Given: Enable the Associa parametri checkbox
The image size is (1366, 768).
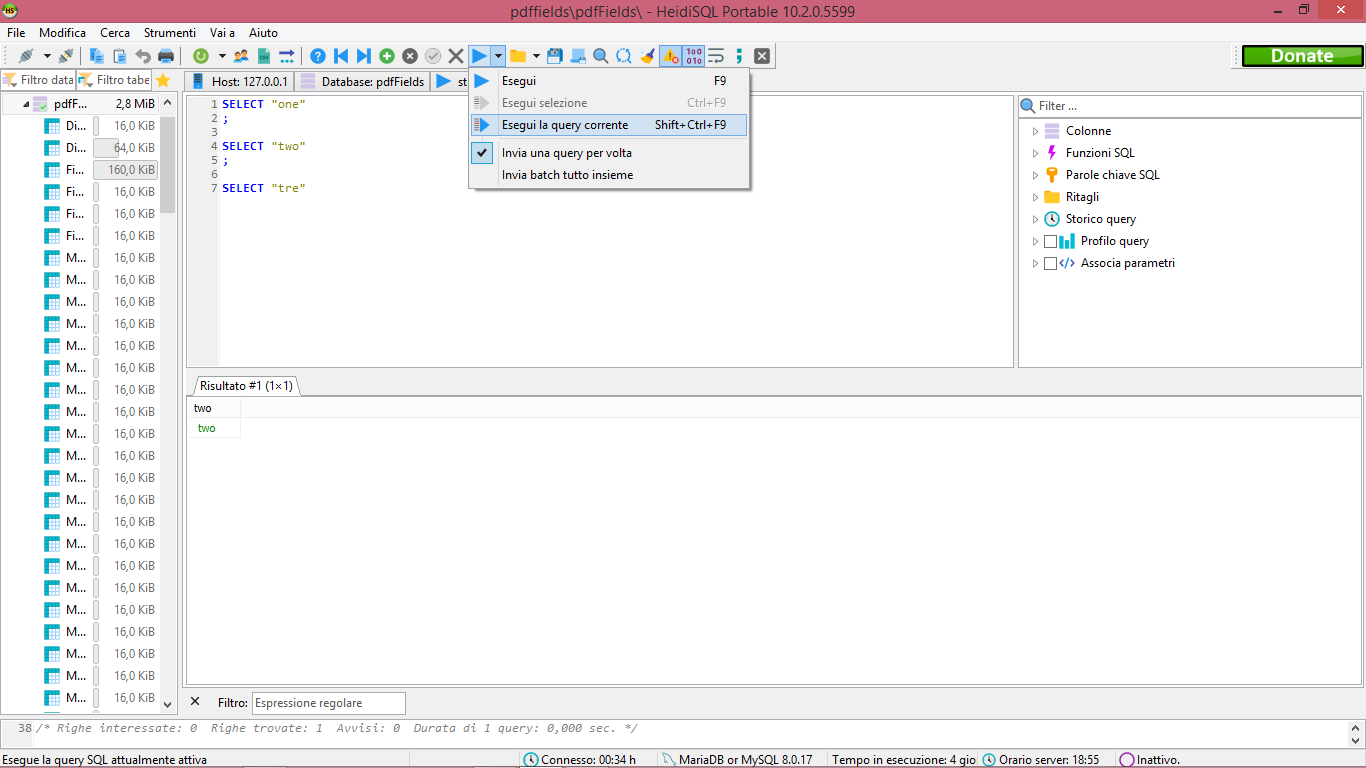Looking at the screenshot, I should (1050, 263).
